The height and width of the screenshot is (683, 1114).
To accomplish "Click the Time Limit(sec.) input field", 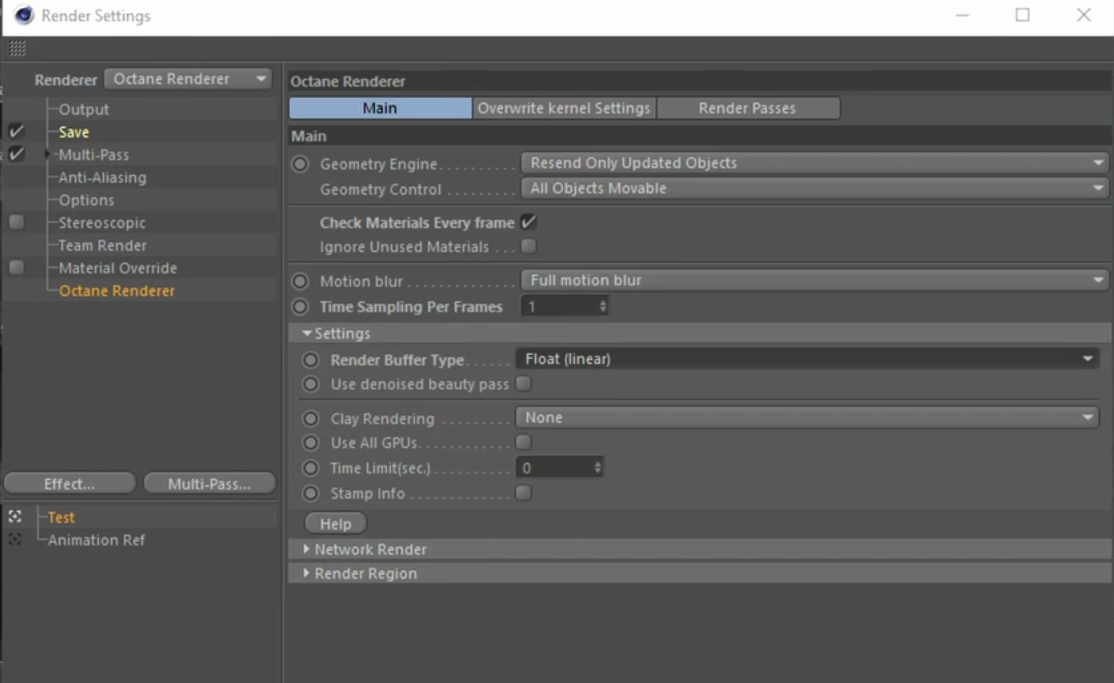I will pyautogui.click(x=554, y=468).
